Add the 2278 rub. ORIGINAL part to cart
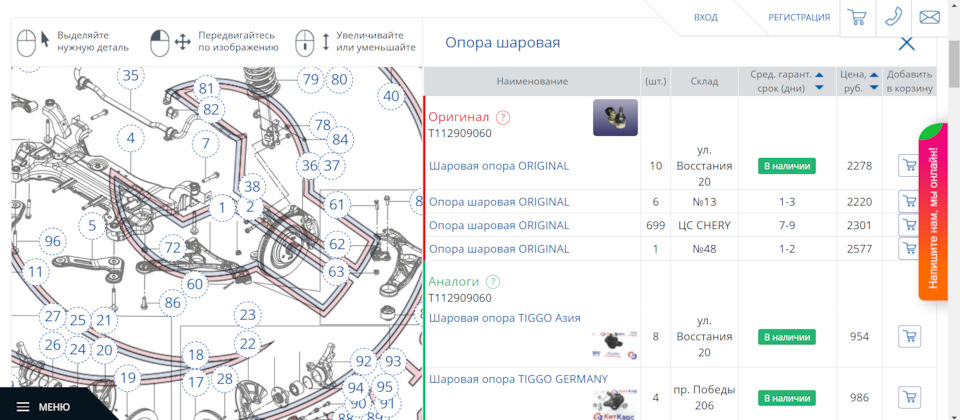This screenshot has width=960, height=420. coord(909,166)
